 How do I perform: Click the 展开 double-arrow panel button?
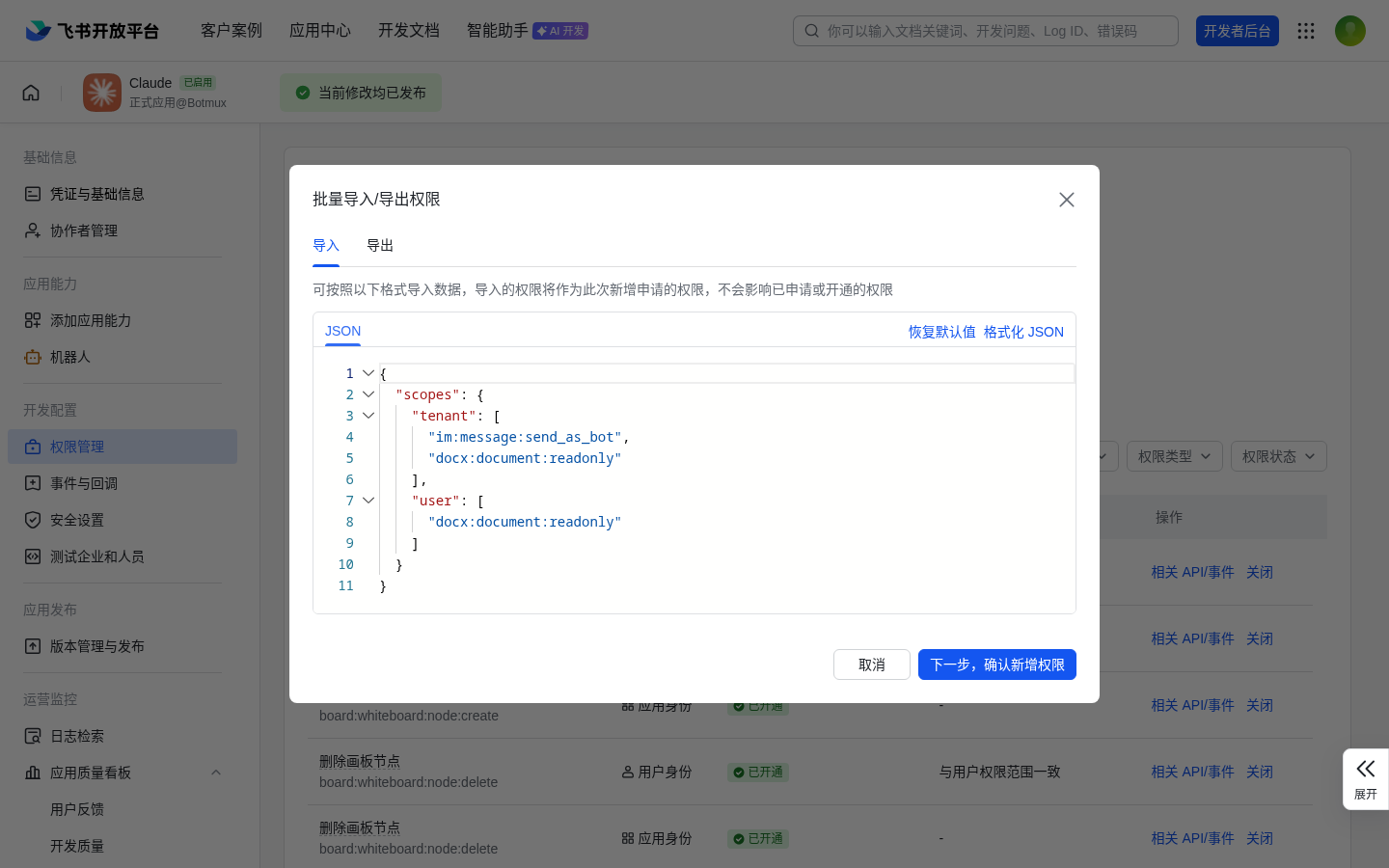coord(1366,779)
